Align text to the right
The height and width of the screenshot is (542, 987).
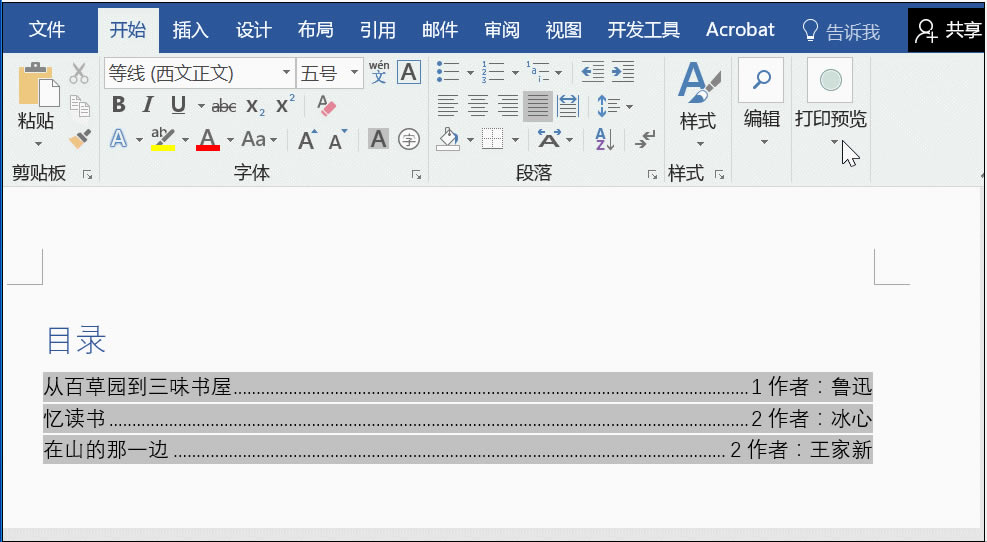507,106
